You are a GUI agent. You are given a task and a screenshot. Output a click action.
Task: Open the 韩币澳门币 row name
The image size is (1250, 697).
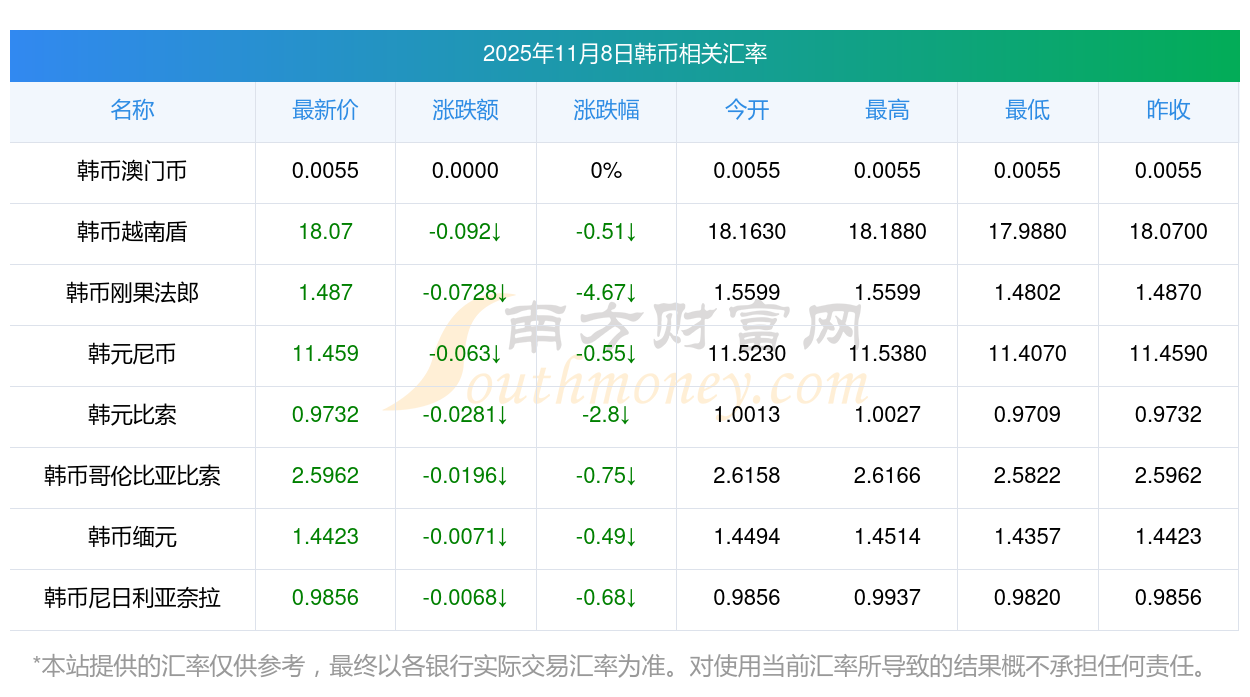132,171
